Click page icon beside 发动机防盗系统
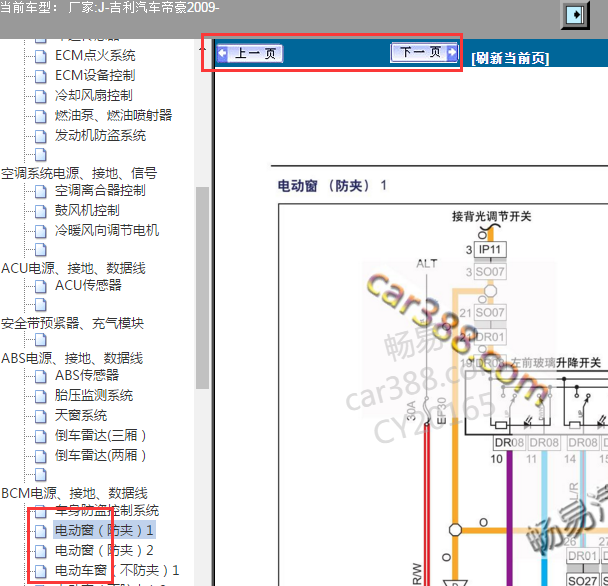The height and width of the screenshot is (586, 608). pyautogui.click(x=40, y=137)
